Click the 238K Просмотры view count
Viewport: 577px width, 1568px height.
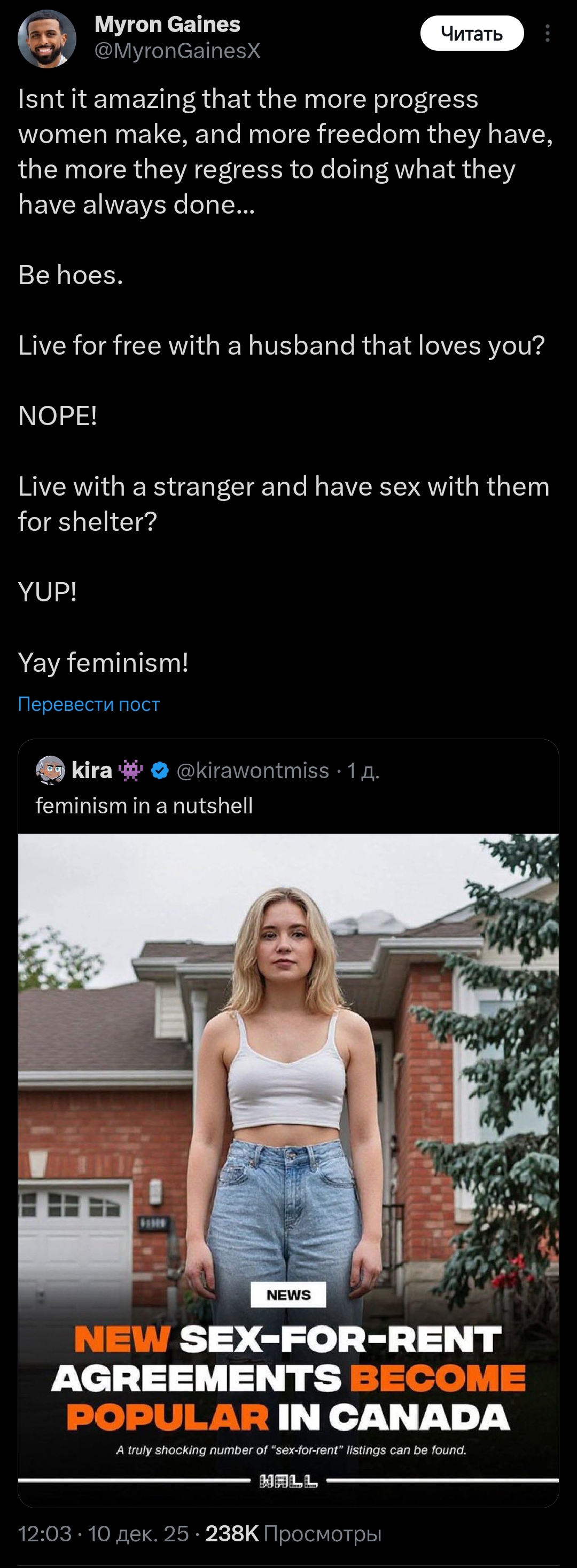[x=293, y=1533]
